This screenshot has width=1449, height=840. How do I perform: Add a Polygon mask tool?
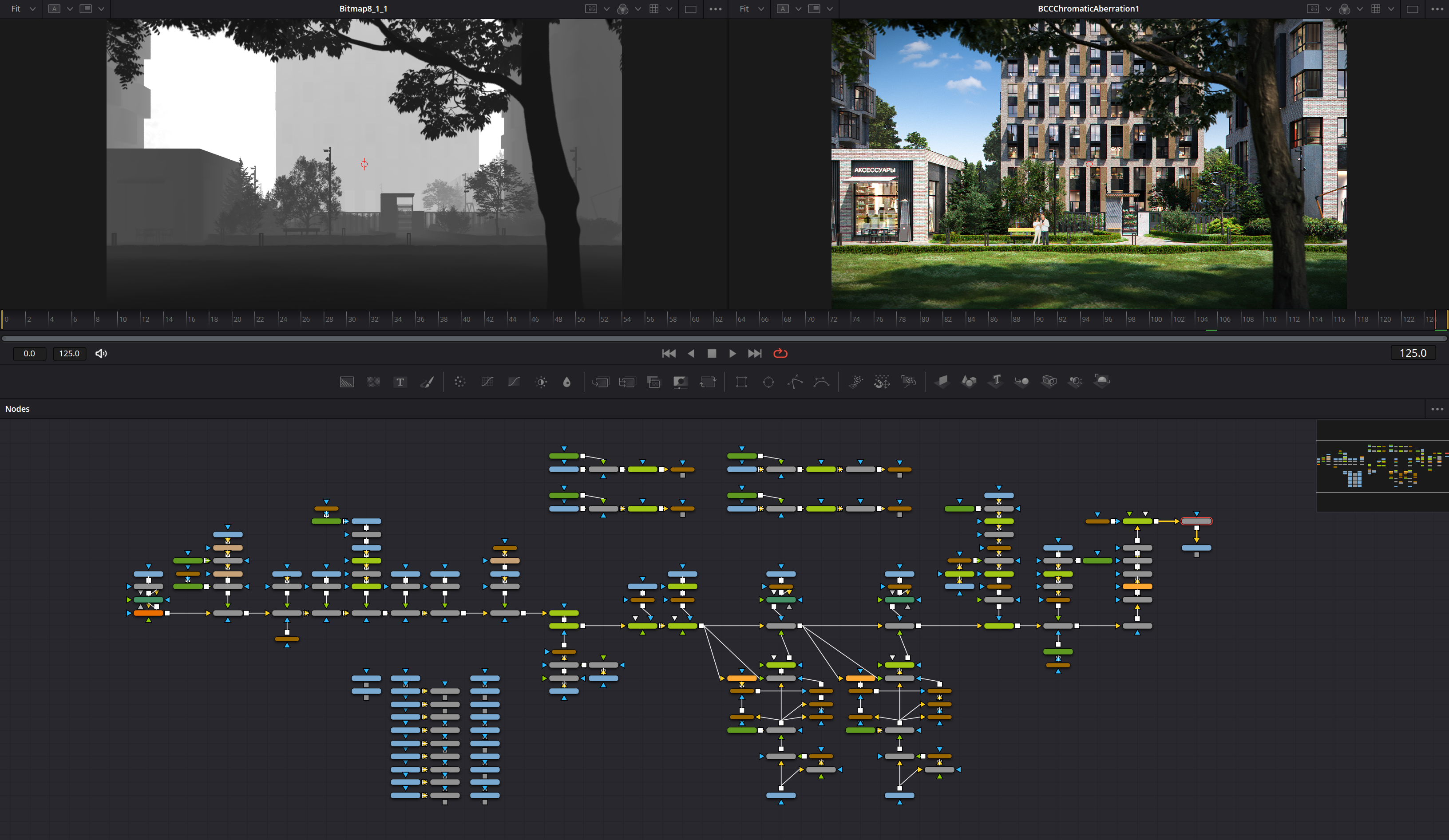[795, 382]
